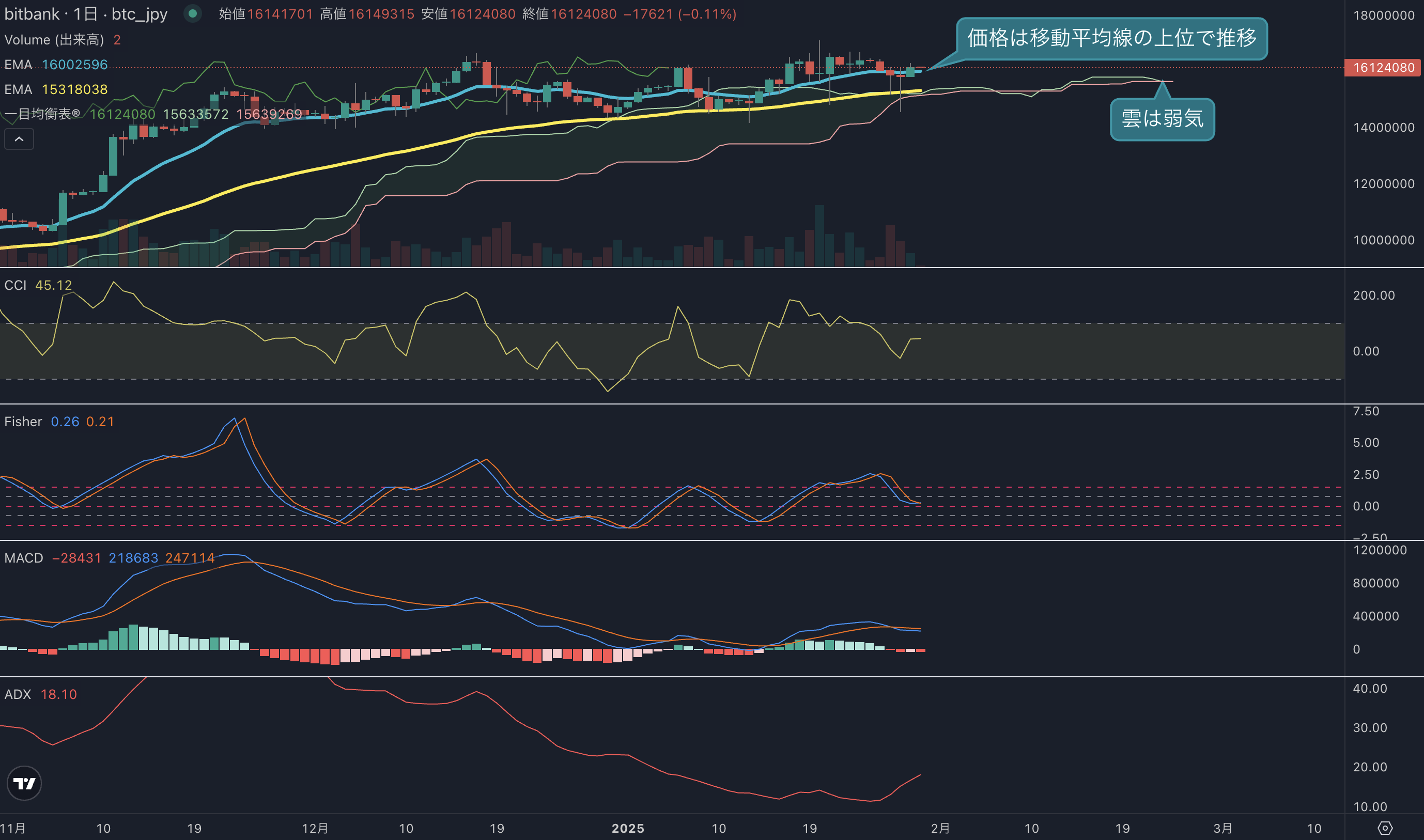Click the TradingView logo icon
1424x840 pixels.
(x=24, y=783)
